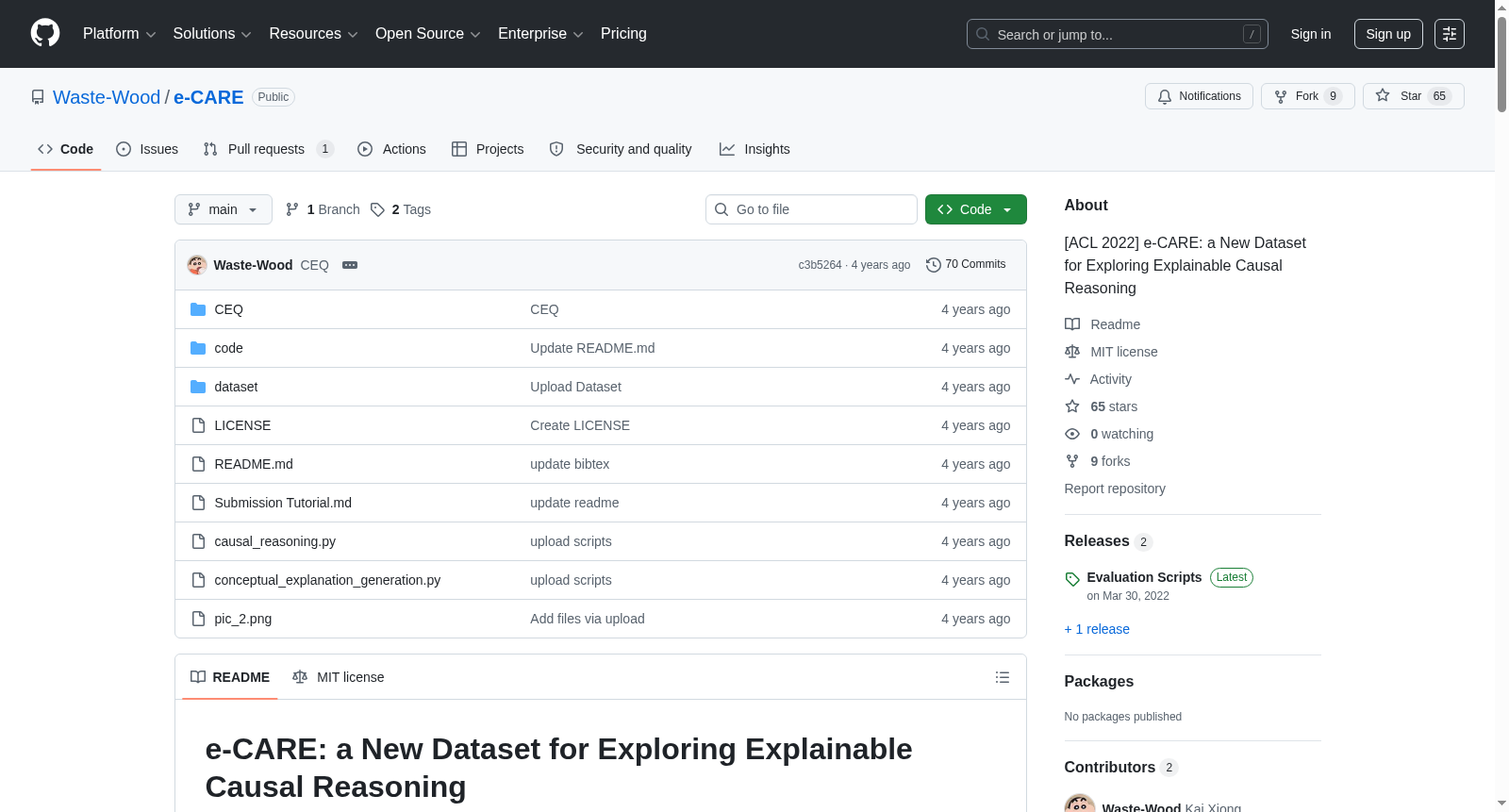Expand the Enterprise menu
This screenshot has height=812, width=1509.
coord(540,34)
